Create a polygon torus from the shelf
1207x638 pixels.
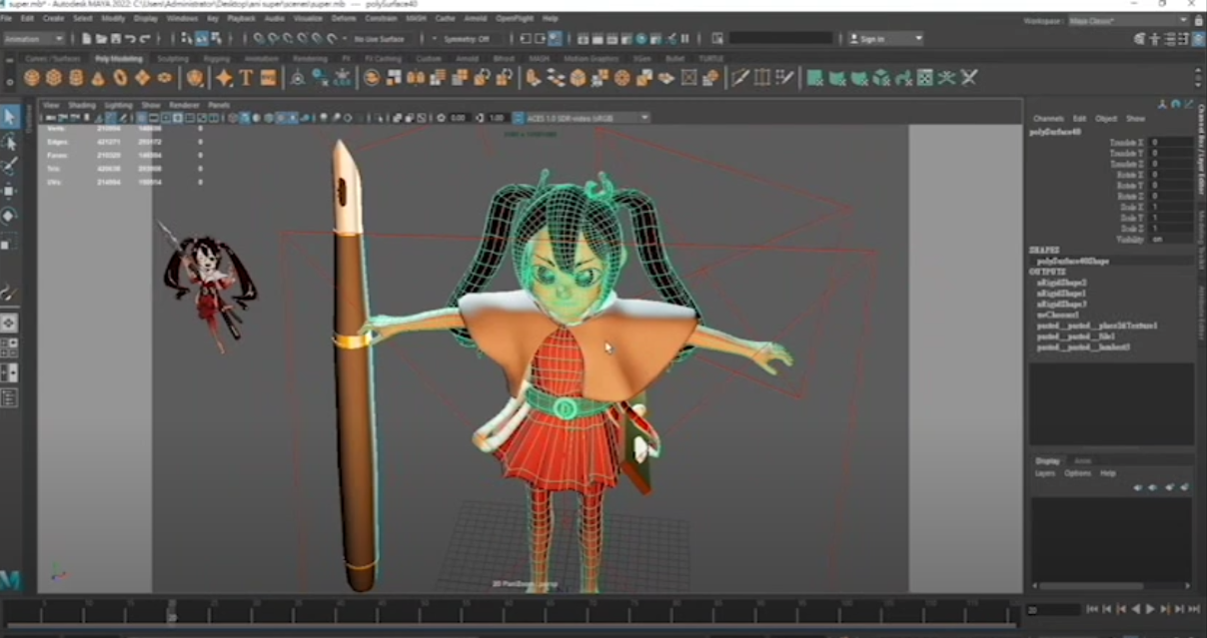coord(120,78)
